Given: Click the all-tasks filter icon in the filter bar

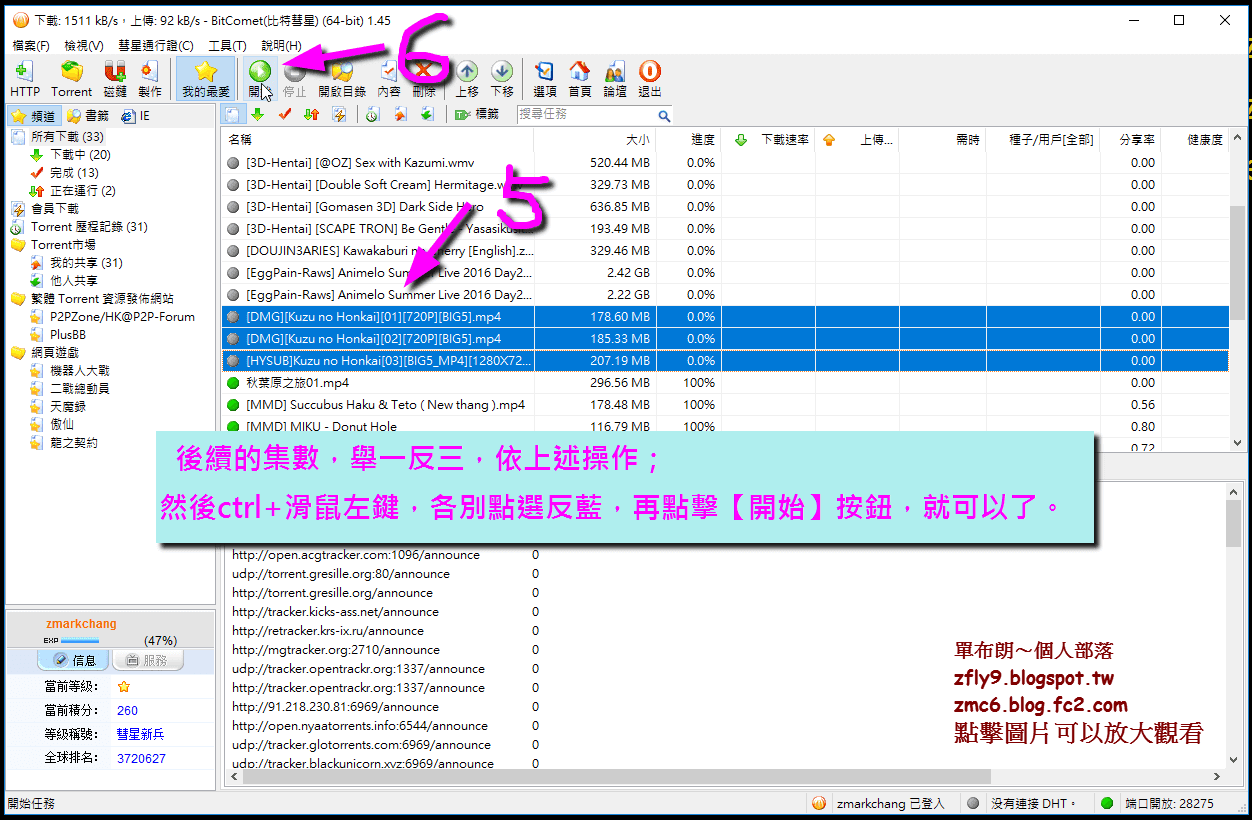Looking at the screenshot, I should [x=232, y=114].
